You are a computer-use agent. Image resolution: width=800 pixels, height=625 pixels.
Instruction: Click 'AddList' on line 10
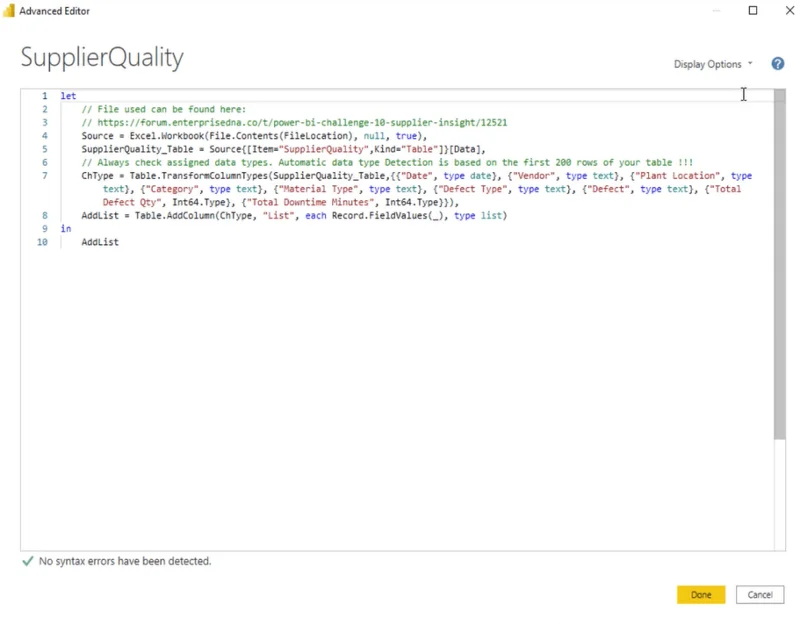[x=100, y=242]
